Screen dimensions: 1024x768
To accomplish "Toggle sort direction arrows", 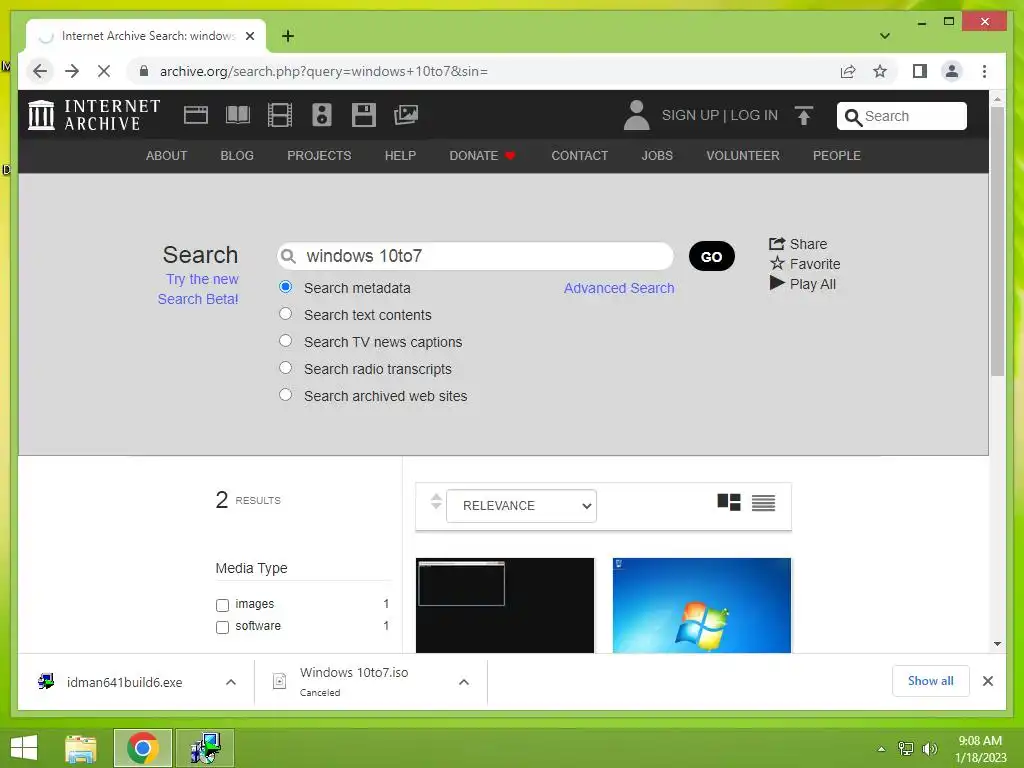I will [x=436, y=502].
